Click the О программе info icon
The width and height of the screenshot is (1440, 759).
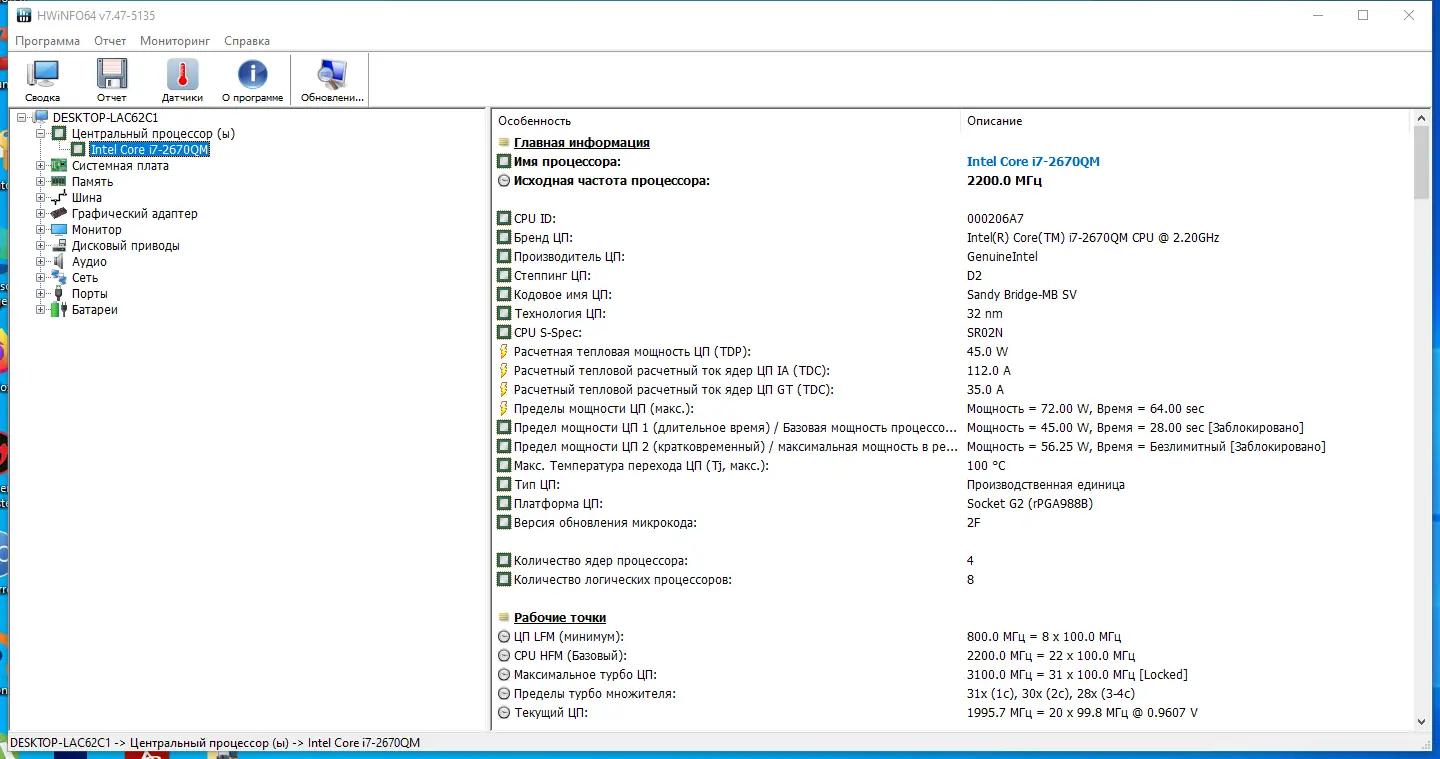[253, 80]
